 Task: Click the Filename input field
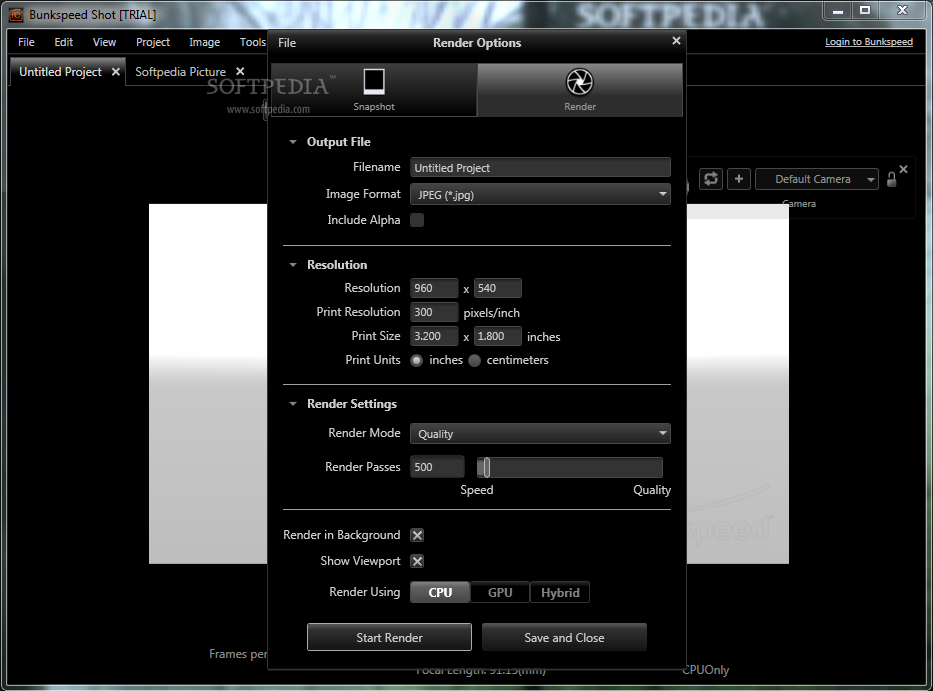pos(540,168)
